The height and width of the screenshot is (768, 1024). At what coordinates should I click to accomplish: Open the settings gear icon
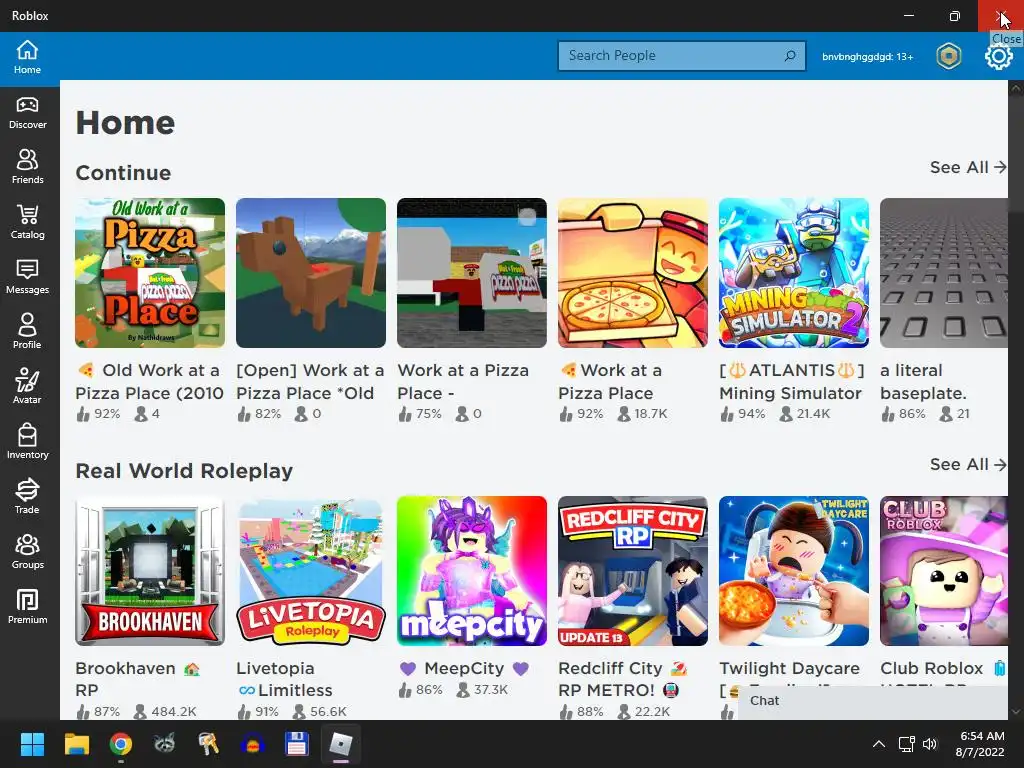click(999, 57)
